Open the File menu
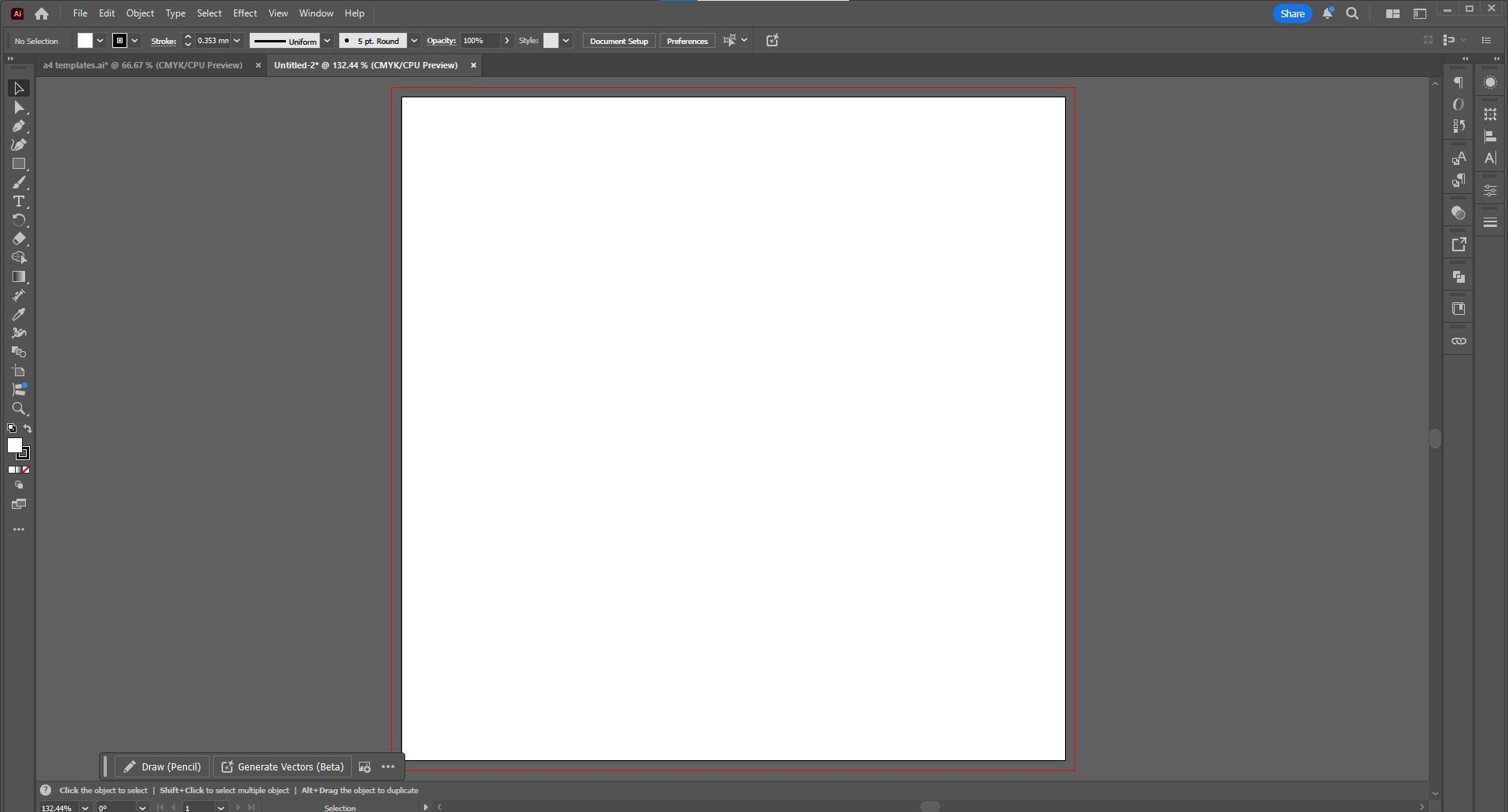The width and height of the screenshot is (1508, 812). (x=80, y=13)
